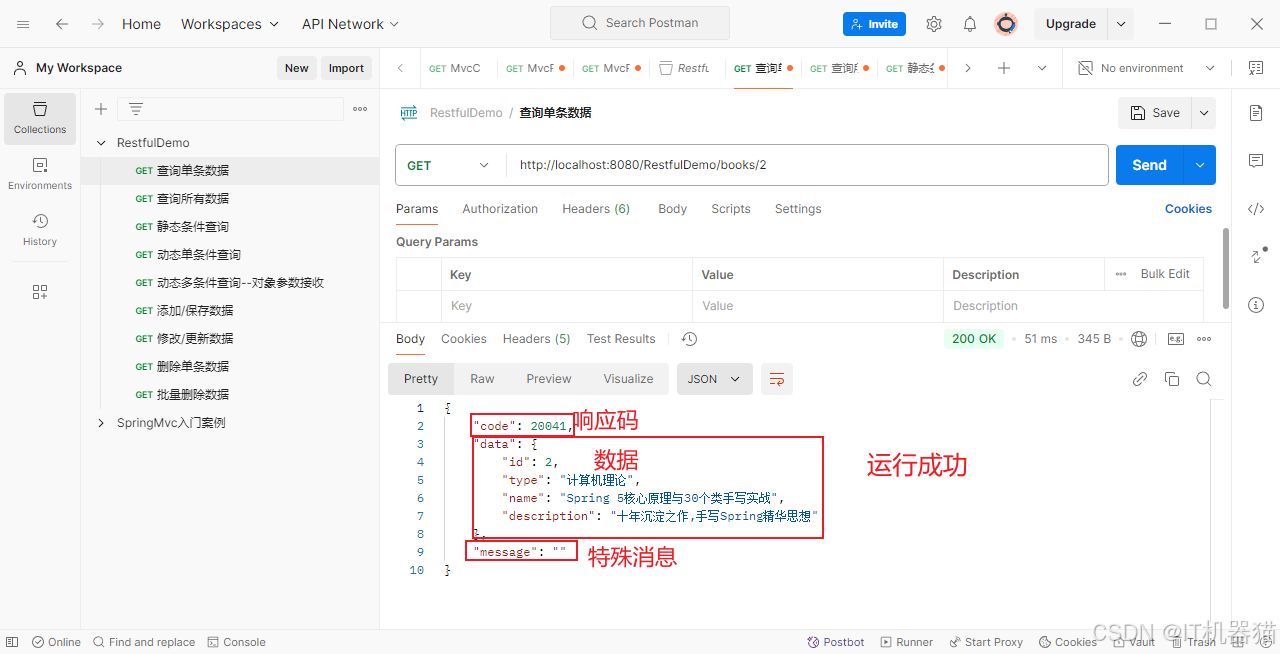Open the network globe icon
Screen dimensions: 1280x654
[x=1139, y=339]
